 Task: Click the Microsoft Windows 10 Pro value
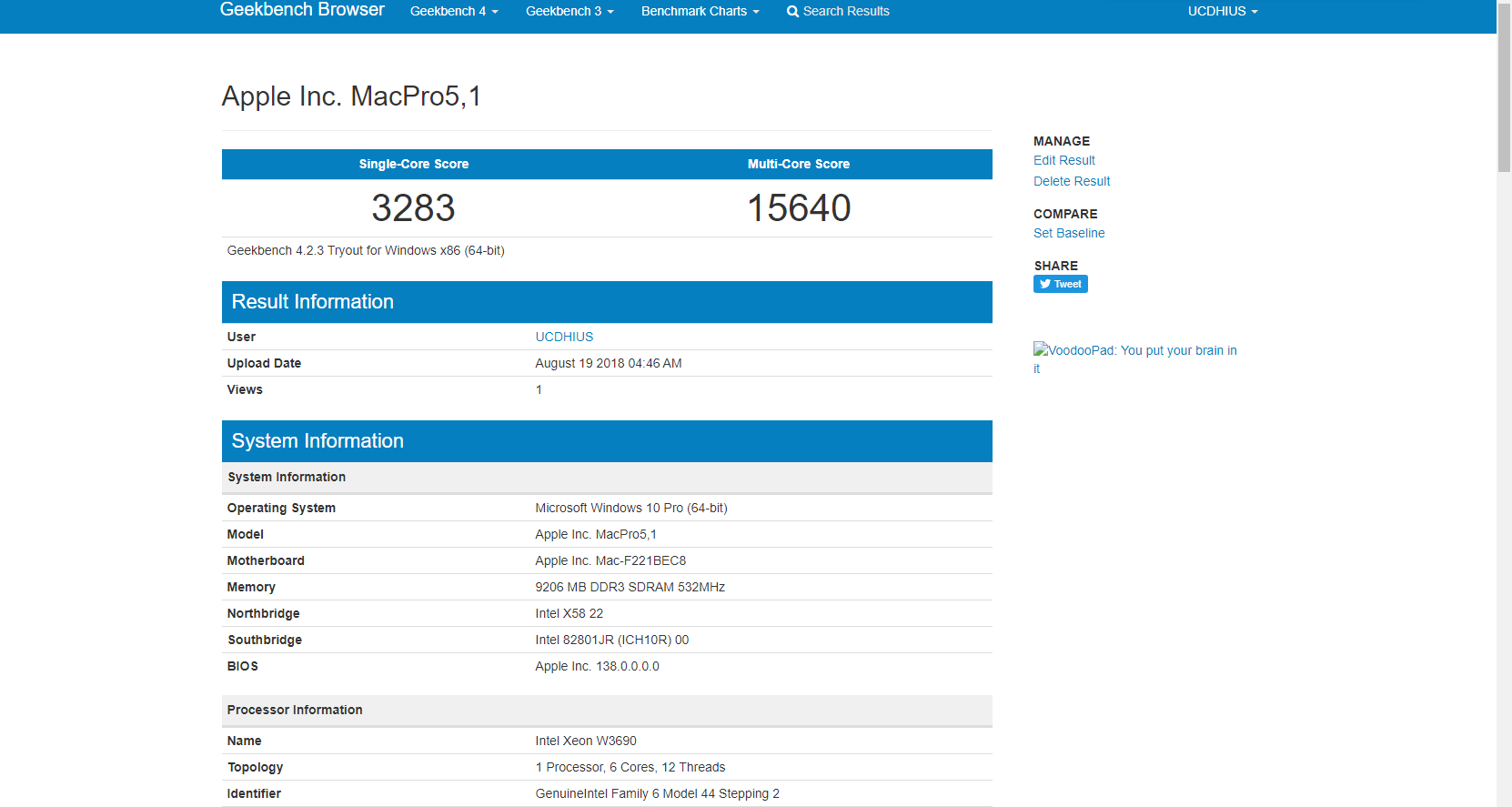pos(631,508)
